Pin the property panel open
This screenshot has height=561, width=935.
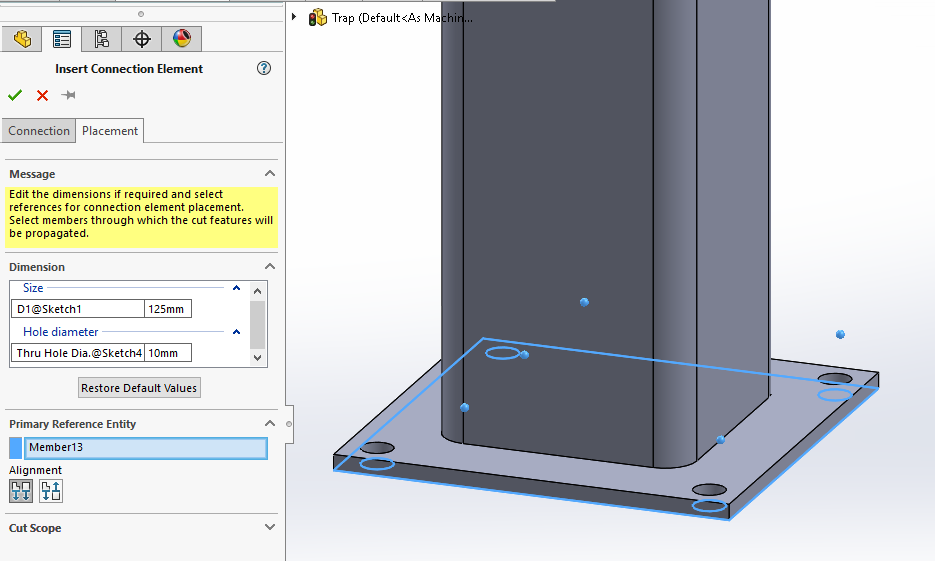click(x=69, y=95)
